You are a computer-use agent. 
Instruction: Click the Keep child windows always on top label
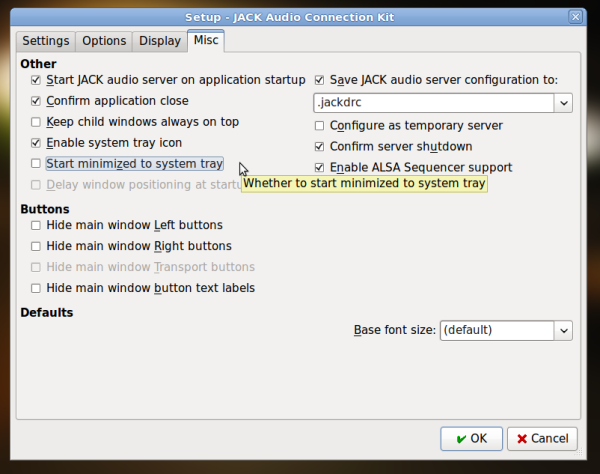pyautogui.click(x=143, y=122)
